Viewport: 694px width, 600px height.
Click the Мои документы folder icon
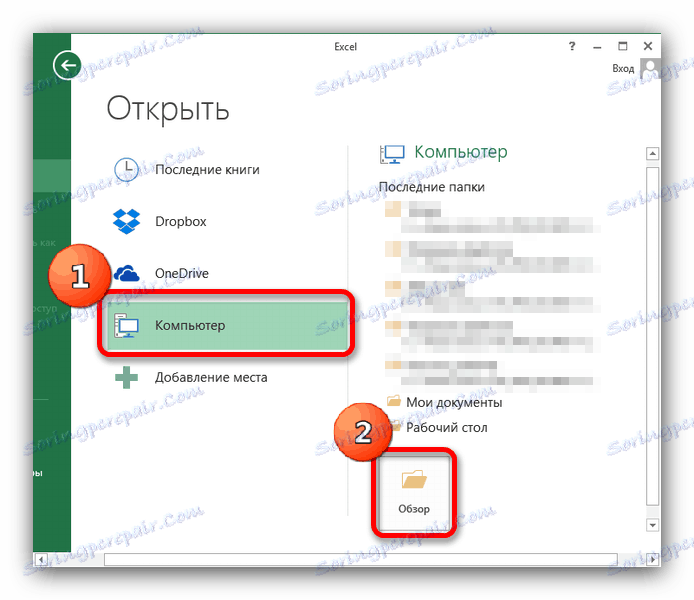[x=393, y=401]
